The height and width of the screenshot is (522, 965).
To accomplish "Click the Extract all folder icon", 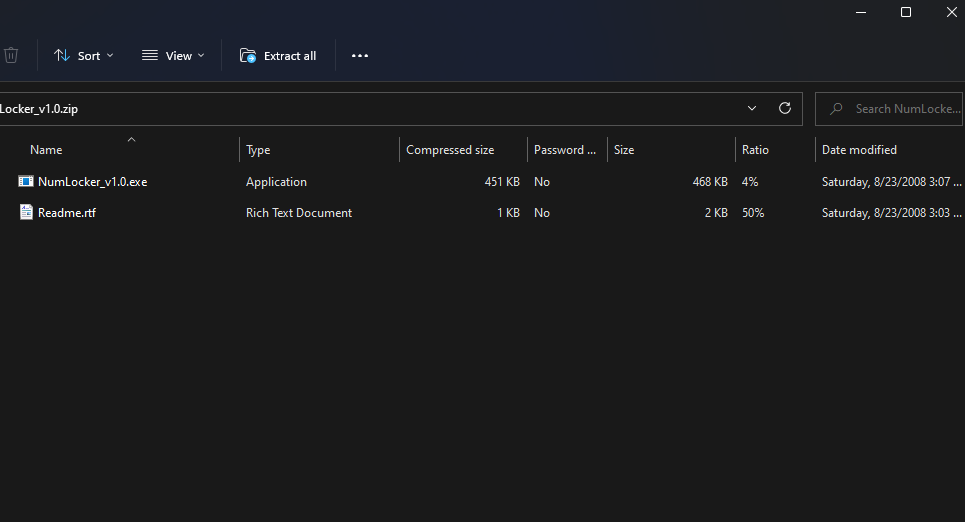I will 248,56.
